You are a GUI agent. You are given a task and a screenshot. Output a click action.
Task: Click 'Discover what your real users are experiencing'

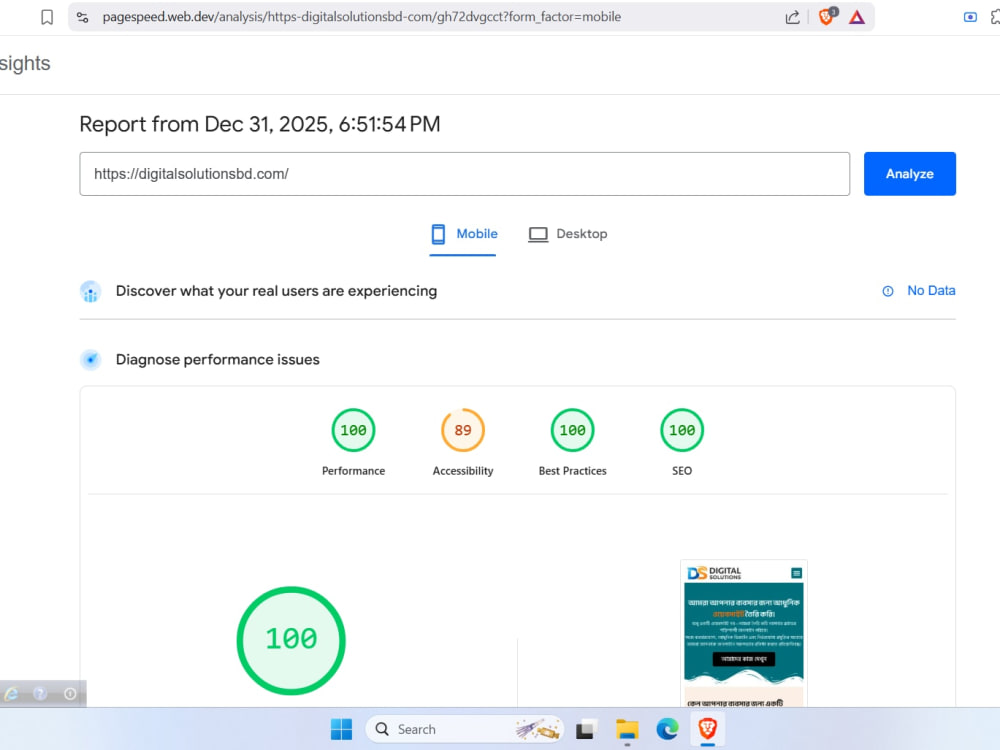click(276, 291)
